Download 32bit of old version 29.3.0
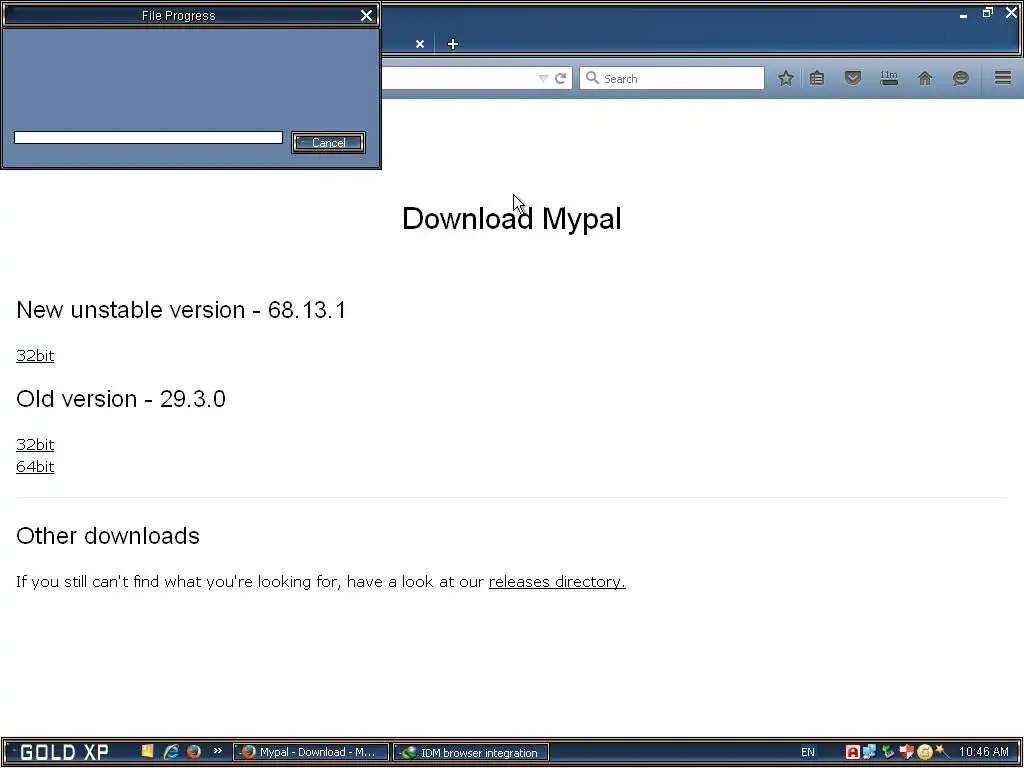Viewport: 1024px width, 768px height. tap(35, 444)
